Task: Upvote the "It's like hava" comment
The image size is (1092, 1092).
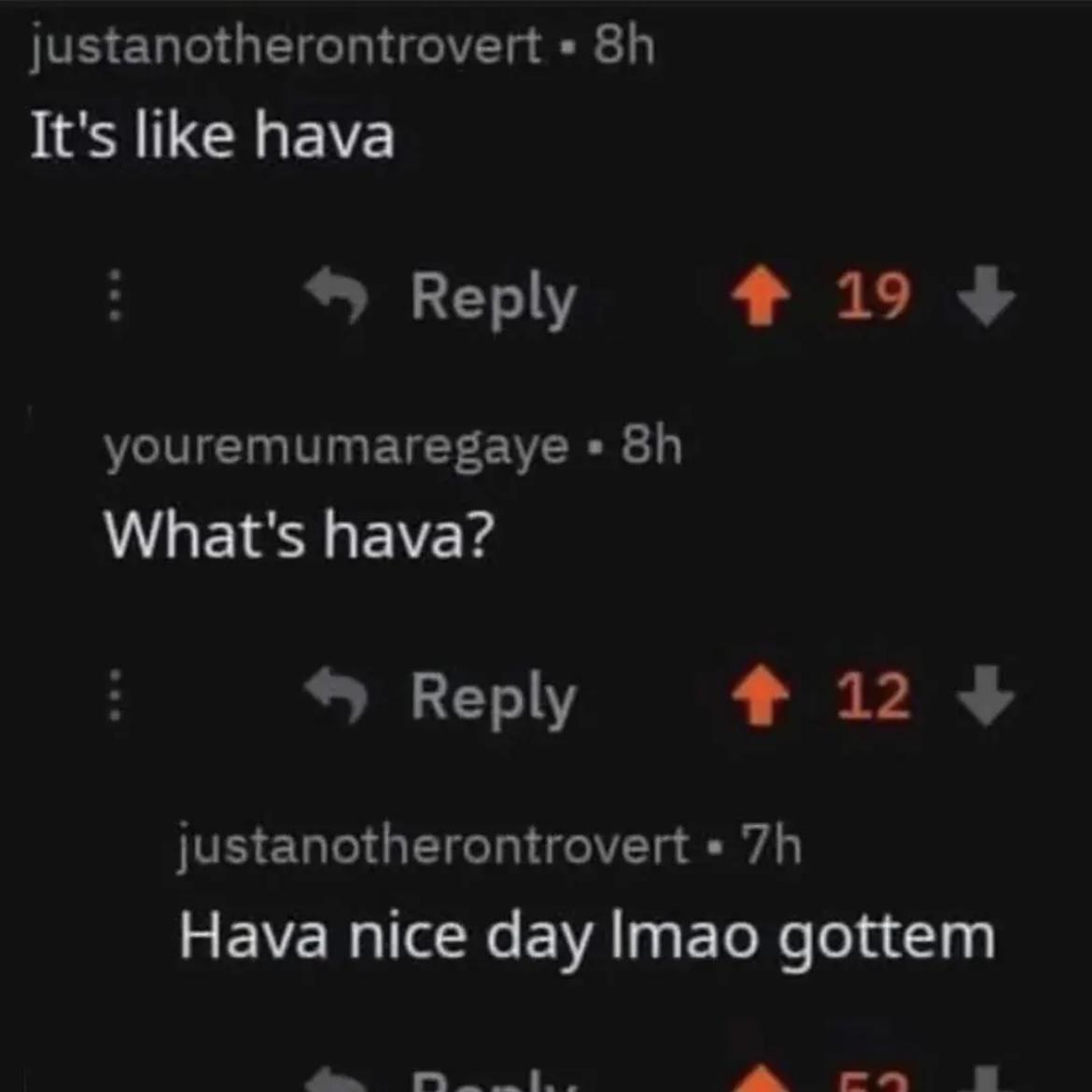Action: pyautogui.click(x=761, y=296)
